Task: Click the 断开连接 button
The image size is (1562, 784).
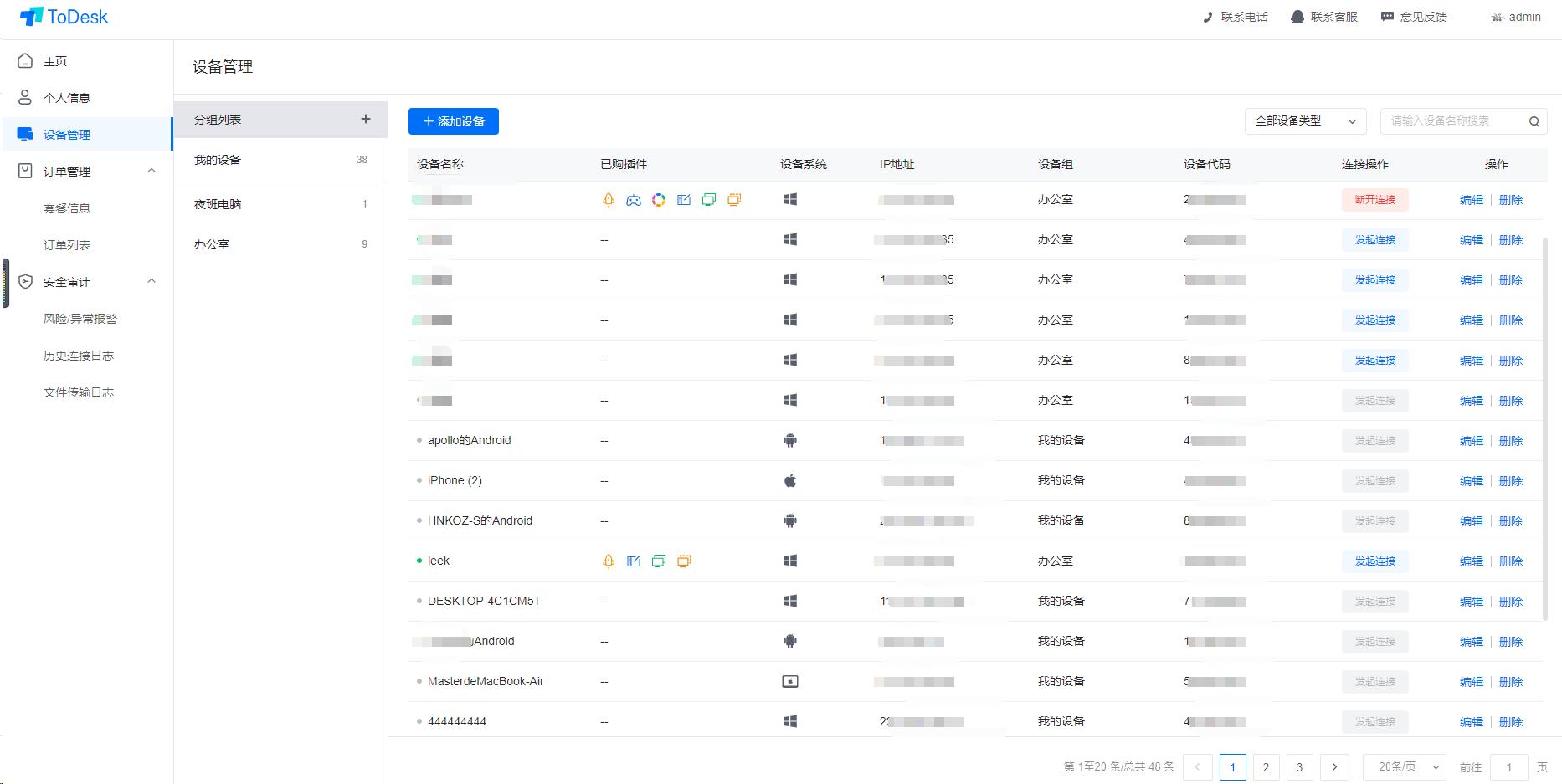Action: tap(1374, 200)
